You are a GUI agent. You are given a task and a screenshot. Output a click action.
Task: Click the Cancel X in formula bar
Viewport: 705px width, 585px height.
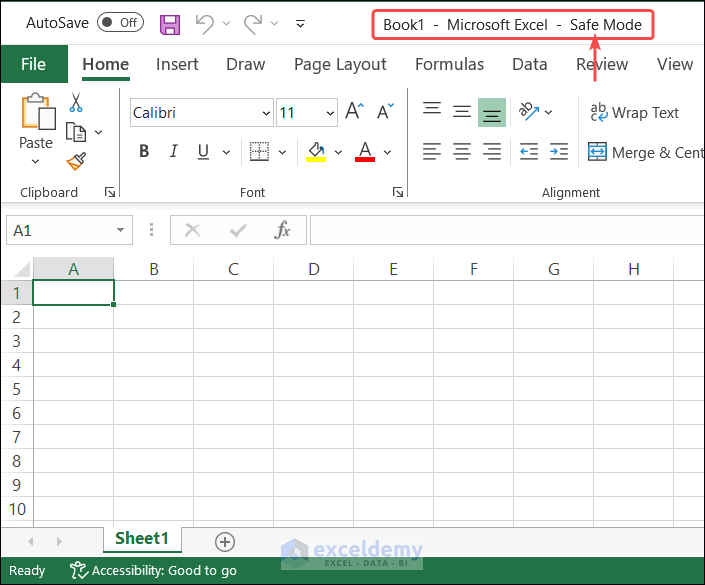(x=192, y=231)
